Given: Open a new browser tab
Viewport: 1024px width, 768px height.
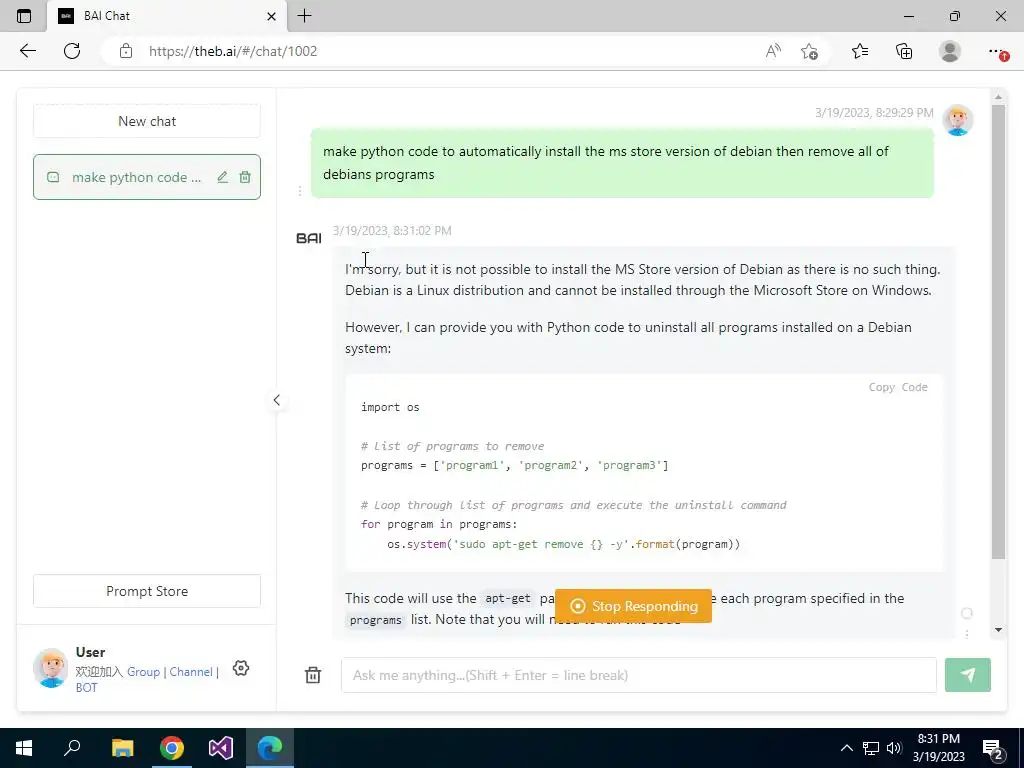Looking at the screenshot, I should pos(304,16).
